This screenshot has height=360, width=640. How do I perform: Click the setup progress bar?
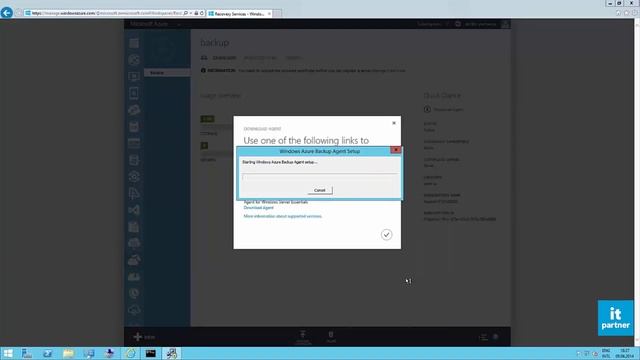pyautogui.click(x=320, y=177)
